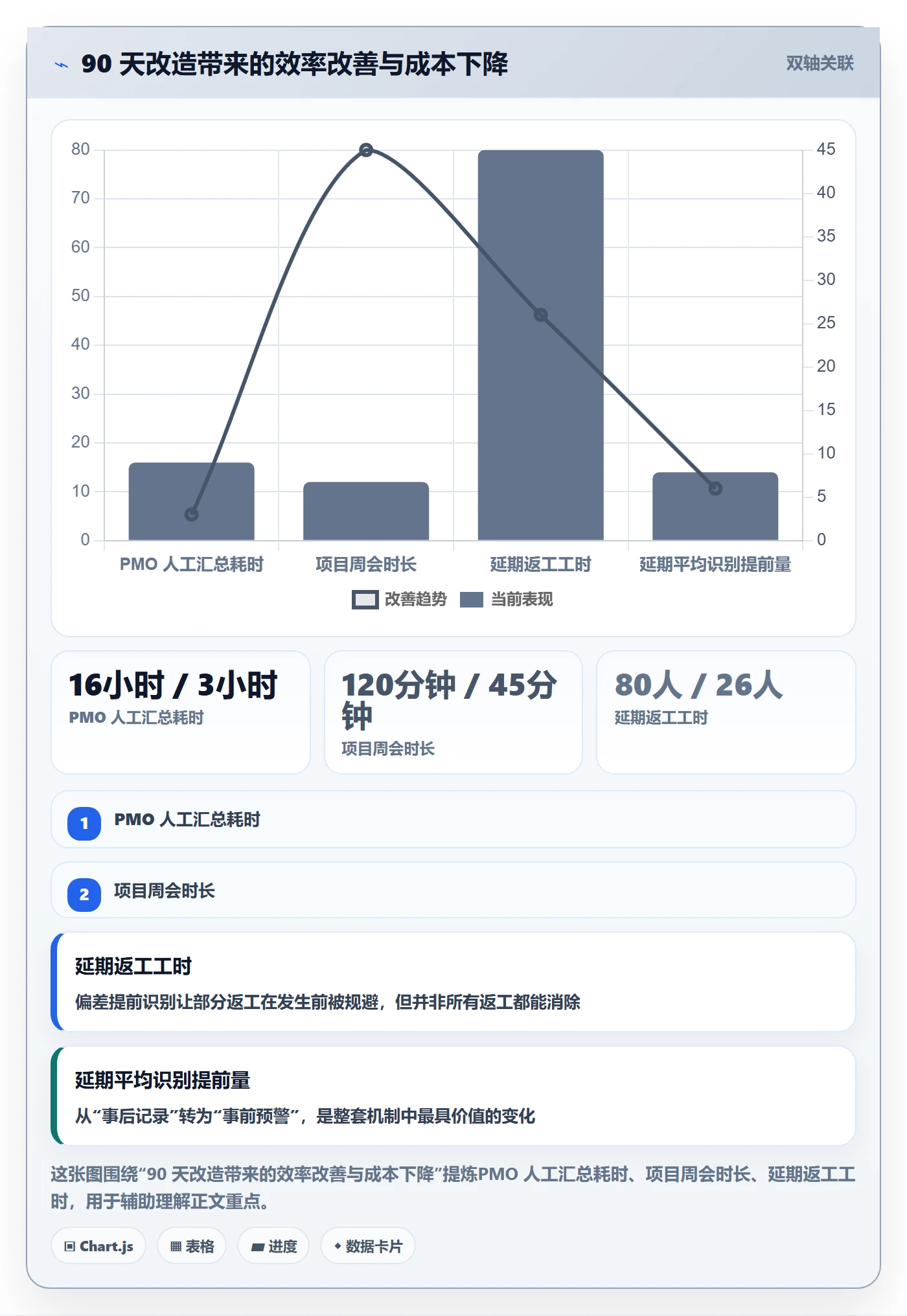The height and width of the screenshot is (1316, 907).
Task: Click the x-axis label PMO 人工汇总耗时
Action: [191, 565]
